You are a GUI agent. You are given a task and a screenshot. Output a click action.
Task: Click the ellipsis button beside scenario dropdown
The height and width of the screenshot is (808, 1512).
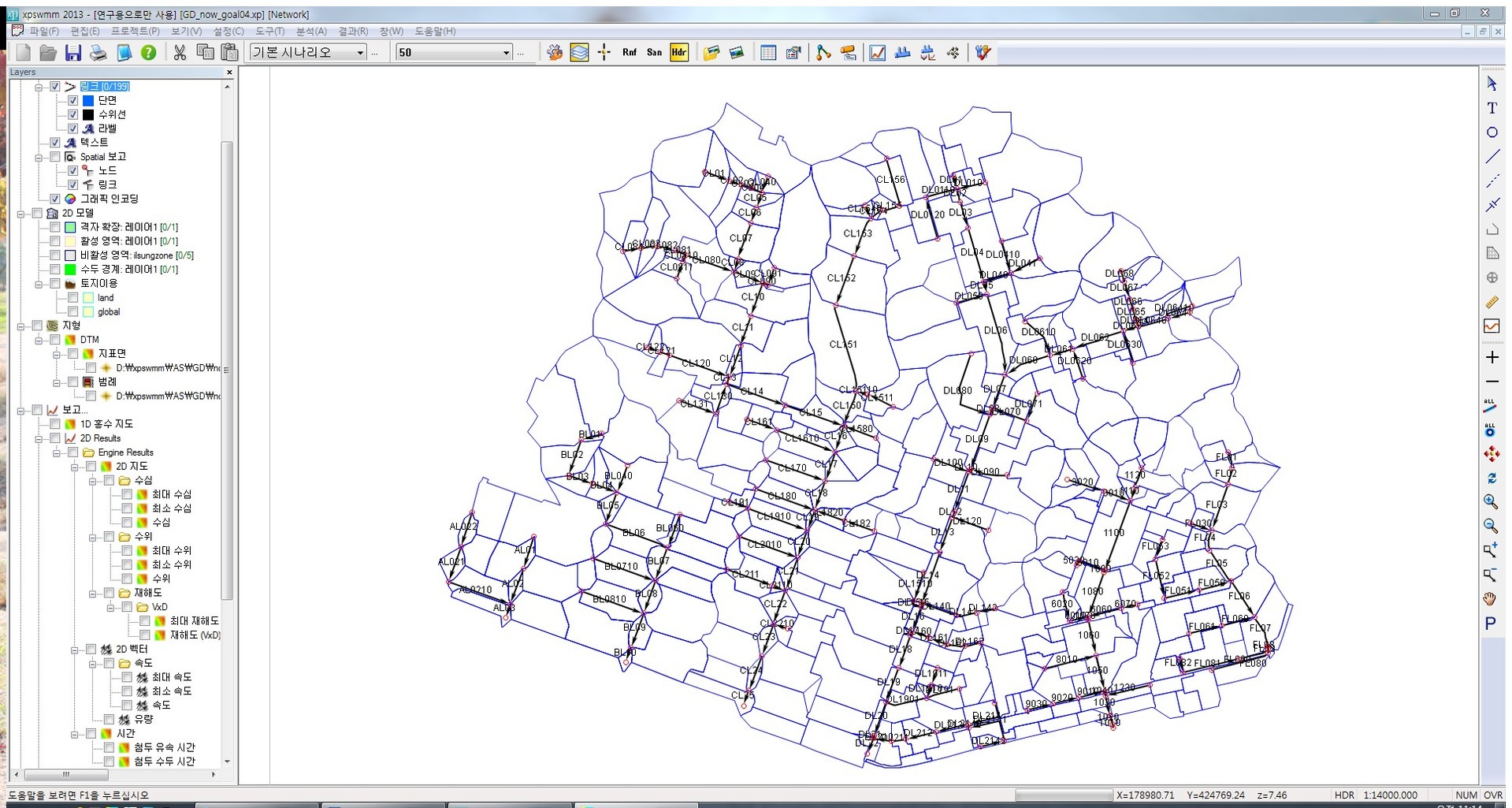(x=375, y=54)
